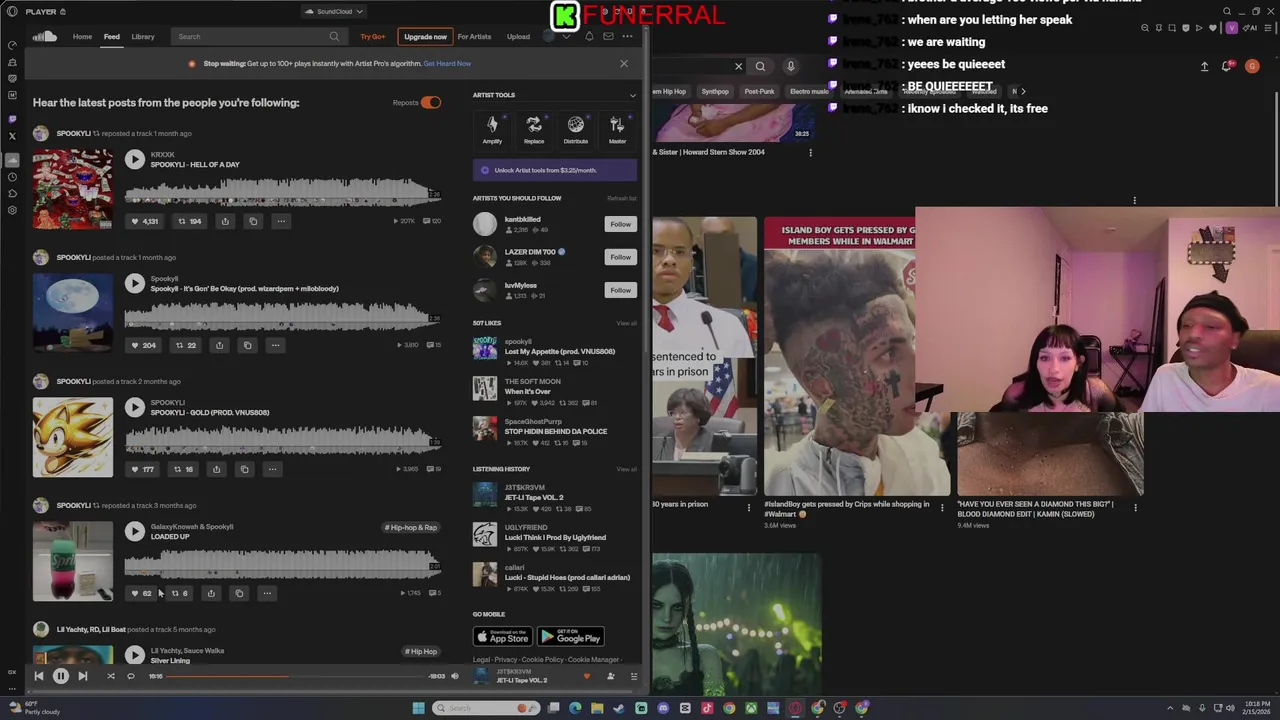The height and width of the screenshot is (720, 1280).
Task: Click Unlock Artist tools from $3.25/month banner
Action: (555, 170)
